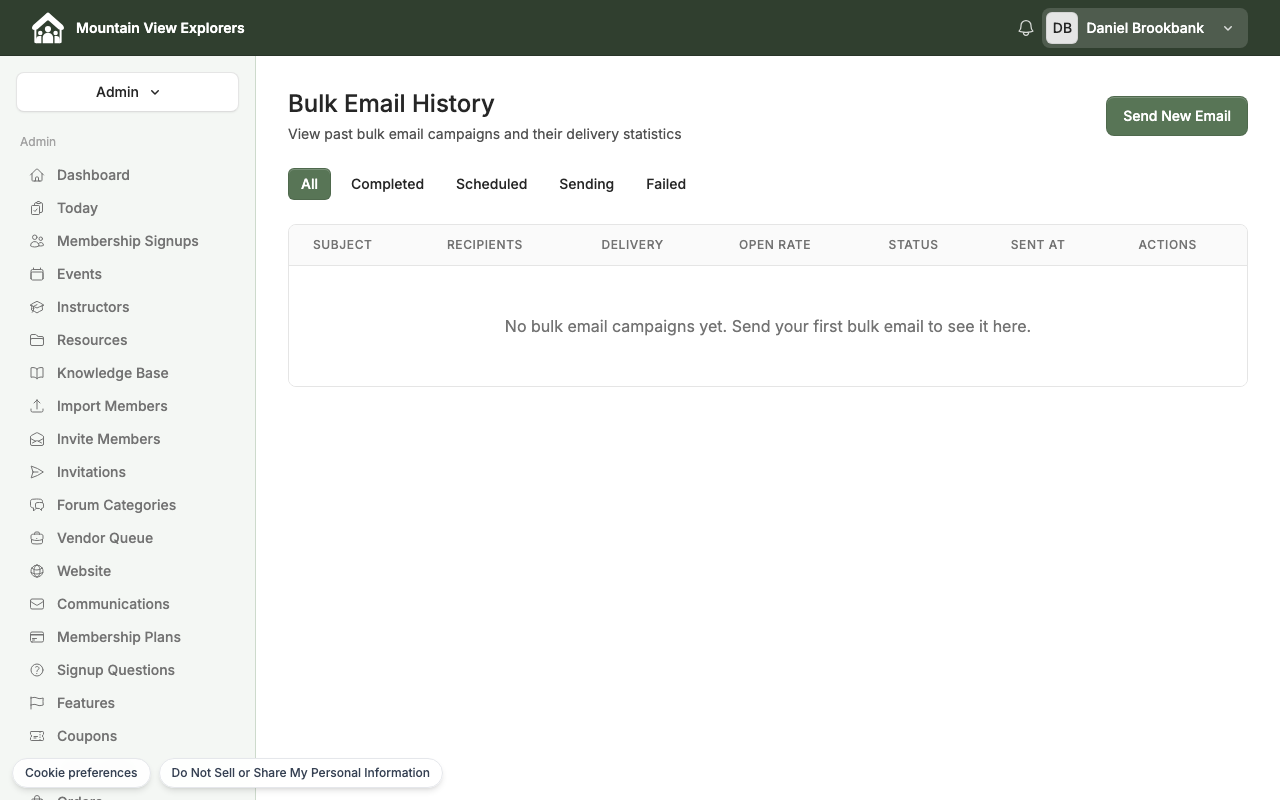Image resolution: width=1280 pixels, height=800 pixels.
Task: Click the Website globe icon
Action: (37, 571)
